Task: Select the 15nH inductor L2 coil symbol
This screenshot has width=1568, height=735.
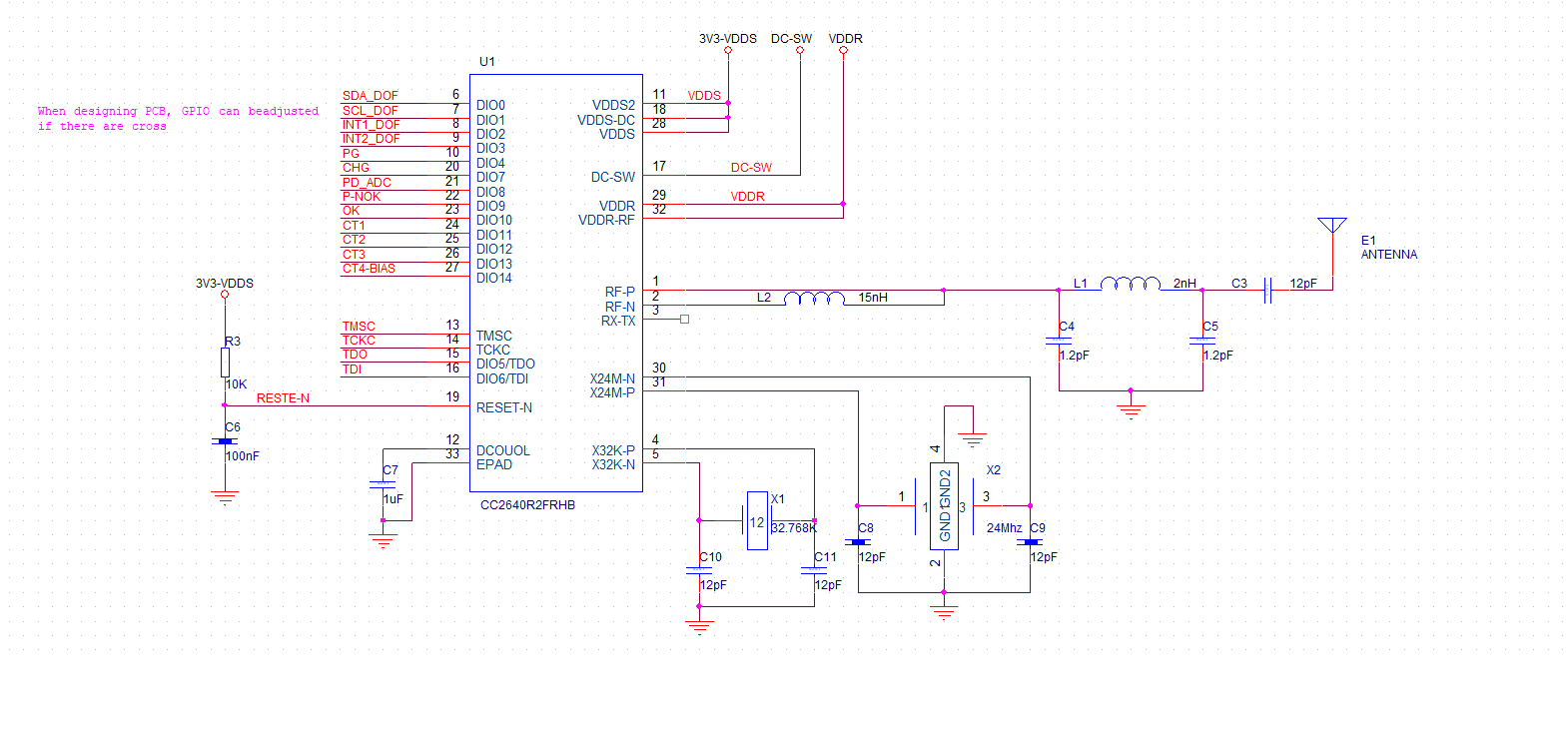Action: (x=814, y=298)
